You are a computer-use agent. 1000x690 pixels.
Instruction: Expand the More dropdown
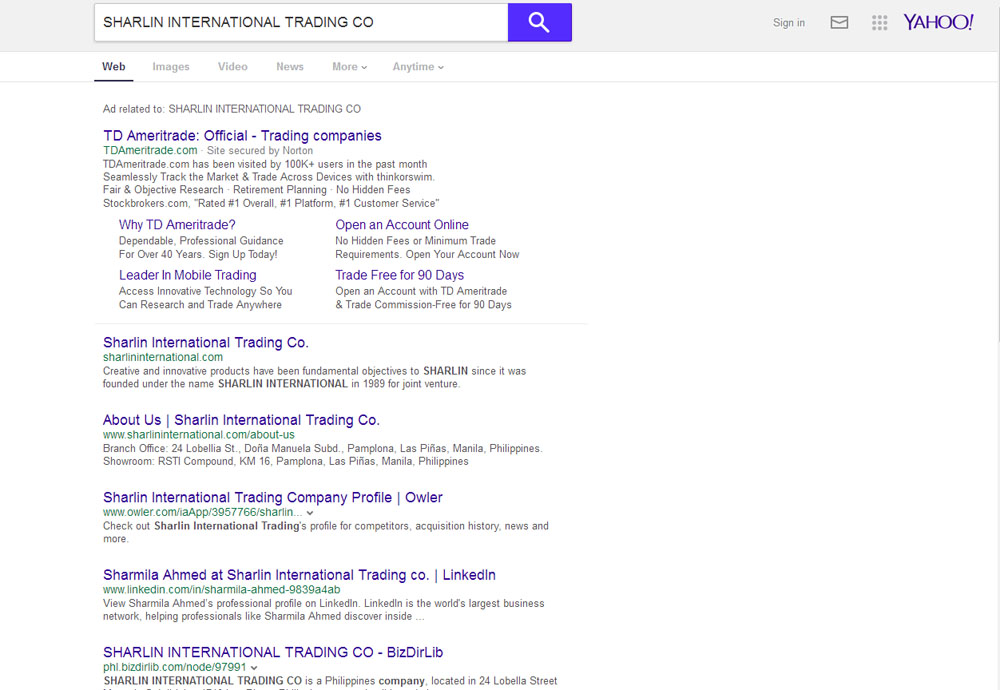pyautogui.click(x=349, y=66)
